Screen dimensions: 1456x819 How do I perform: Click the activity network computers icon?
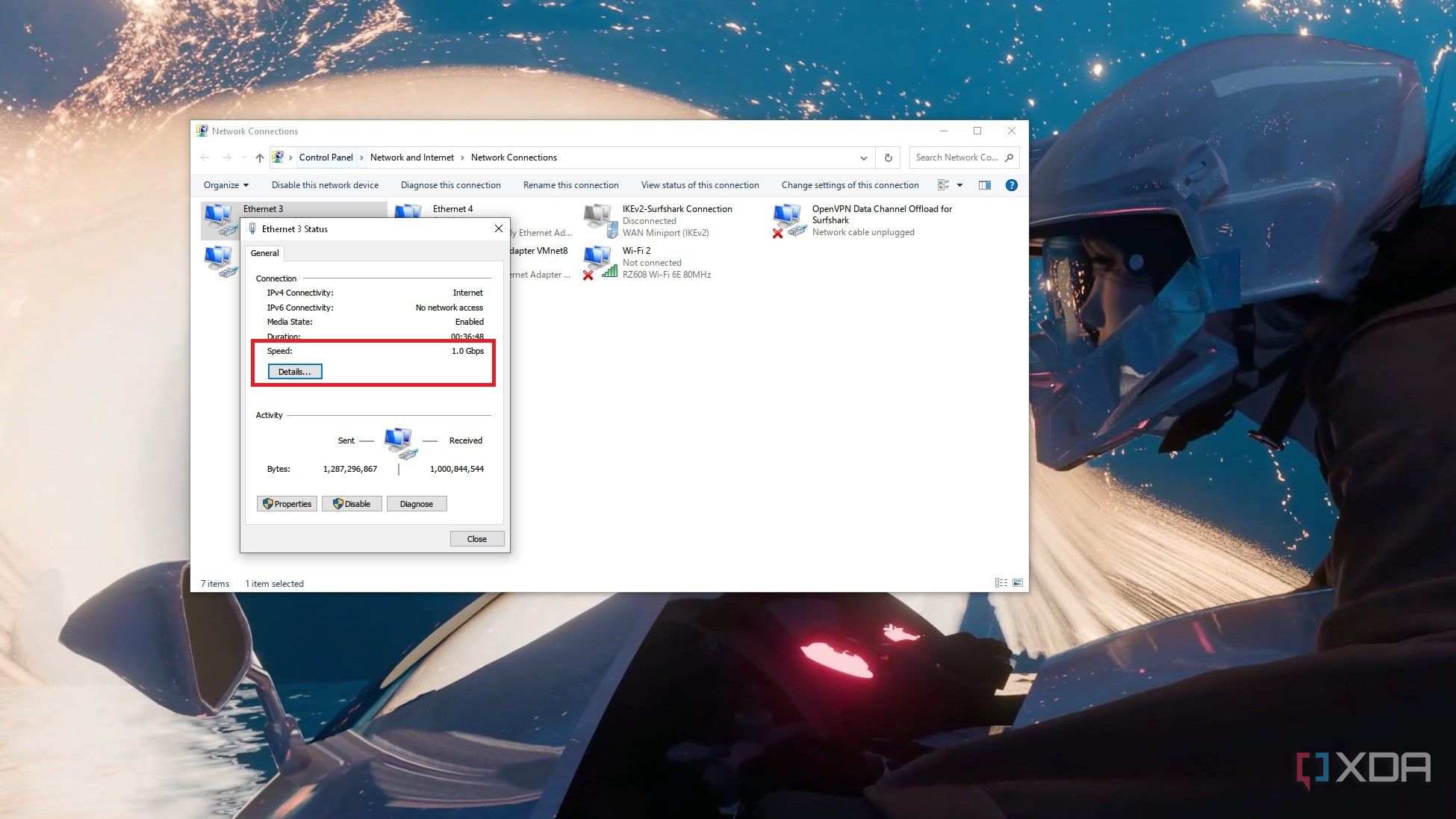(x=400, y=443)
